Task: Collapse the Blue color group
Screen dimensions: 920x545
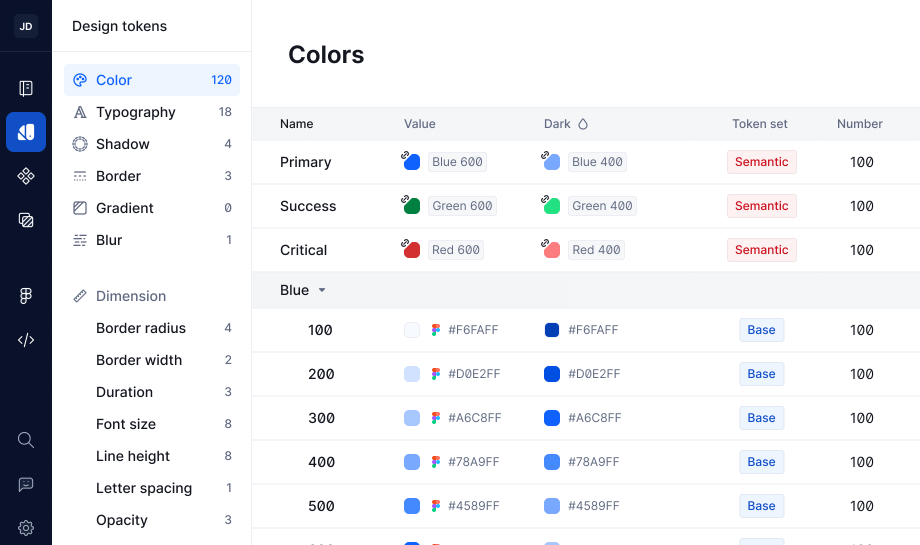Action: [x=322, y=291]
